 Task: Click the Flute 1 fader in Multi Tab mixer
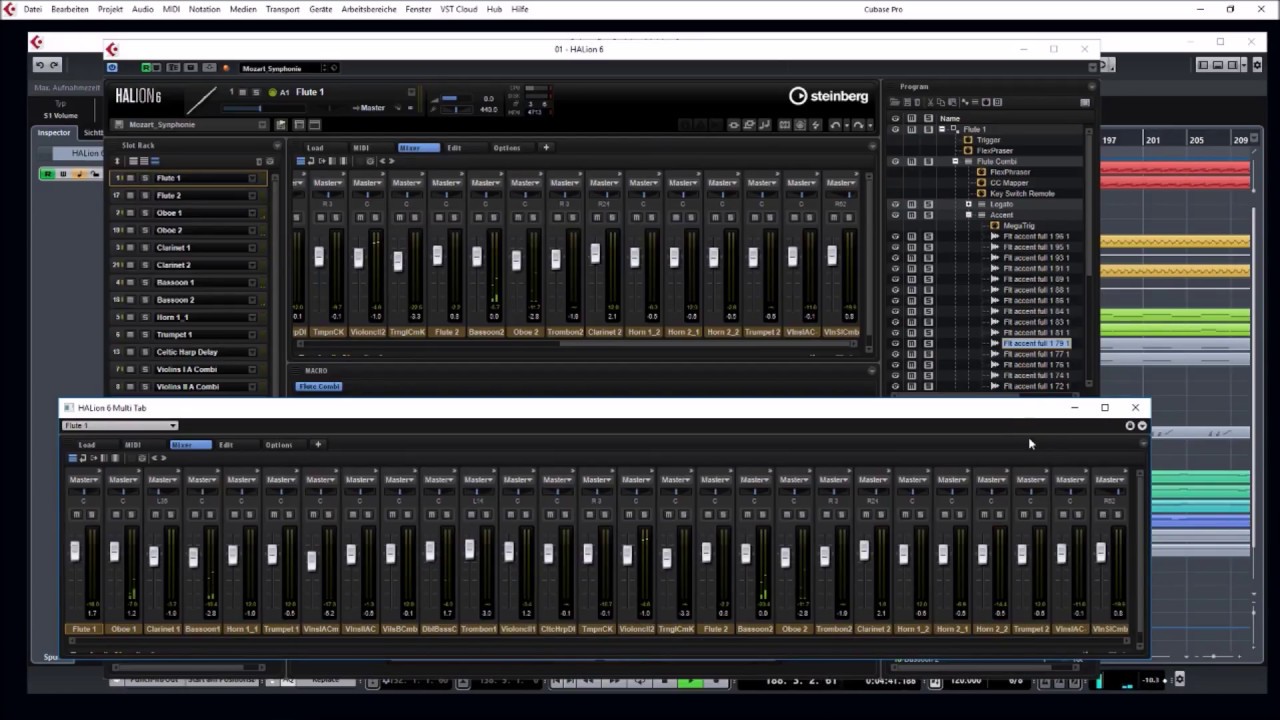75,551
